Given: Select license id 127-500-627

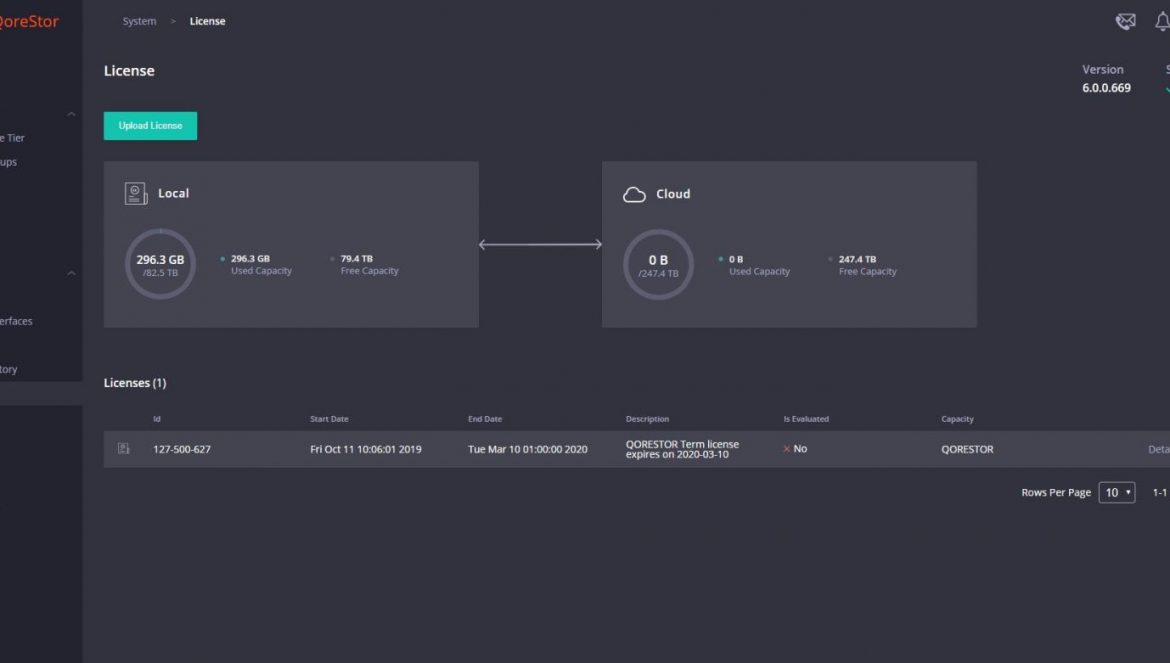Looking at the screenshot, I should 182,449.
